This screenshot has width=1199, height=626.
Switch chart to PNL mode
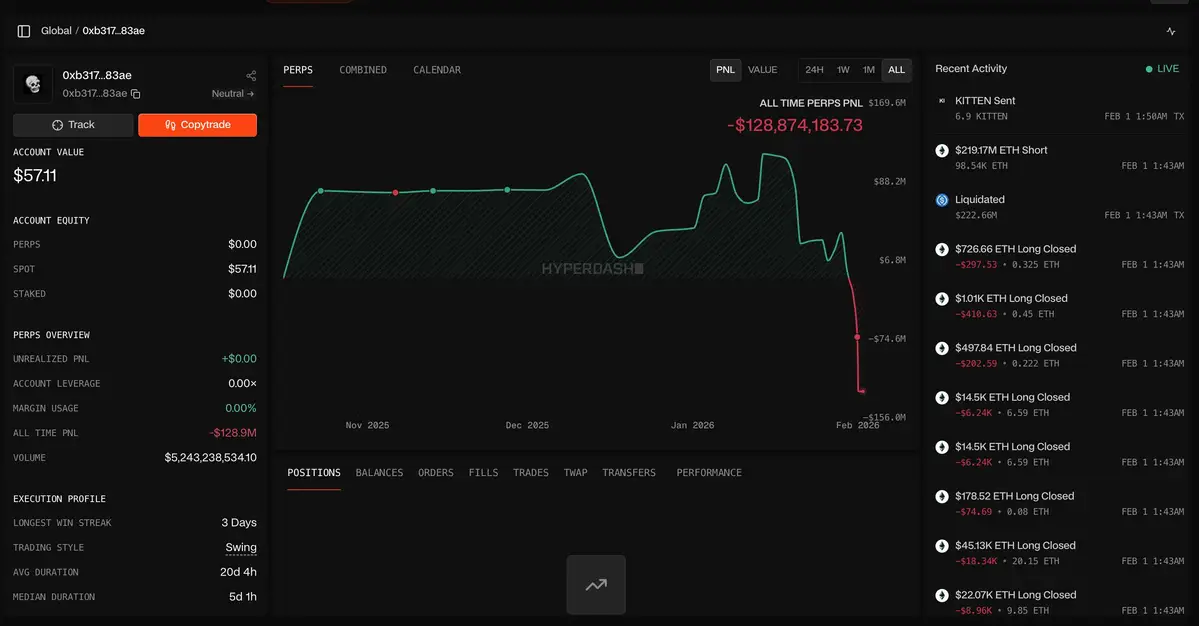point(725,70)
